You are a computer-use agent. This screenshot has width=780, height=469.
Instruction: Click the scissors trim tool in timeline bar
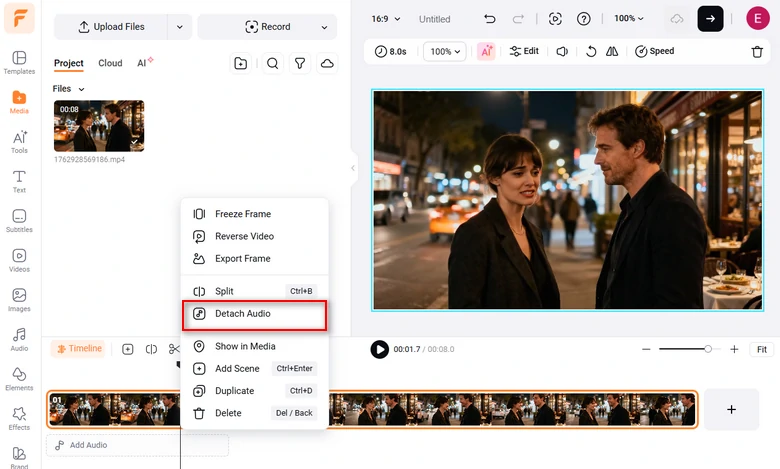[x=174, y=349]
